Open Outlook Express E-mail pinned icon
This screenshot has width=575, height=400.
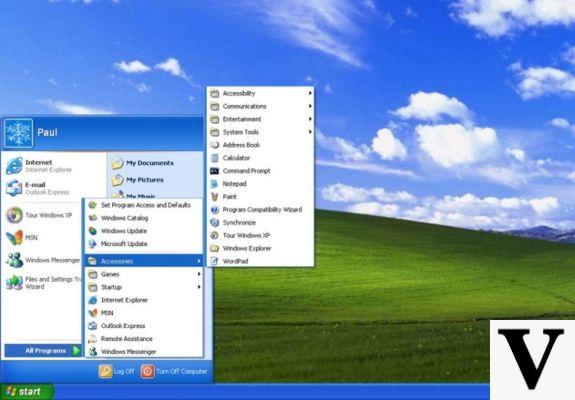[x=14, y=188]
